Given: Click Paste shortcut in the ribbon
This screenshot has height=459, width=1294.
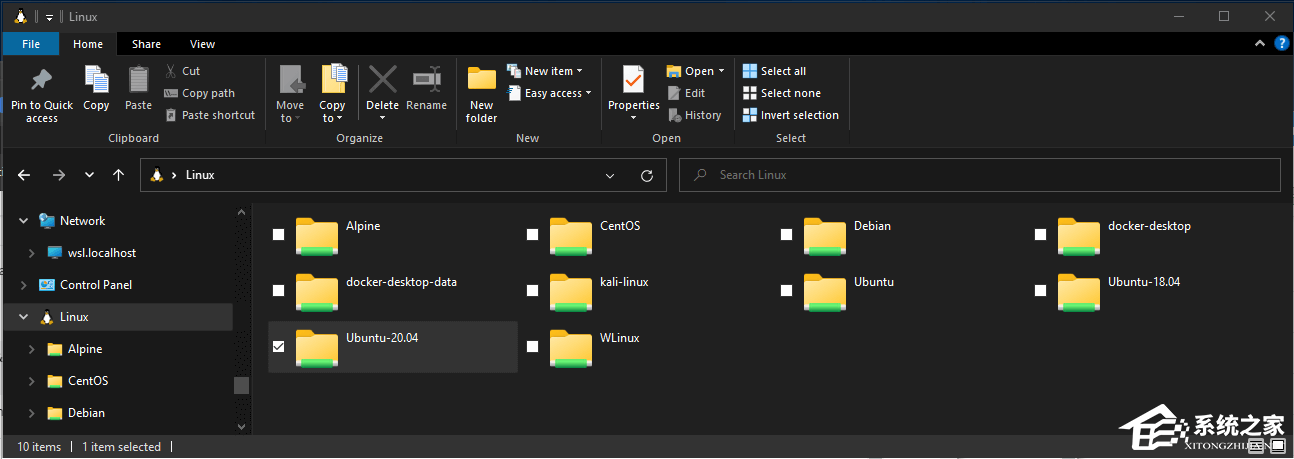Looking at the screenshot, I should 209,115.
